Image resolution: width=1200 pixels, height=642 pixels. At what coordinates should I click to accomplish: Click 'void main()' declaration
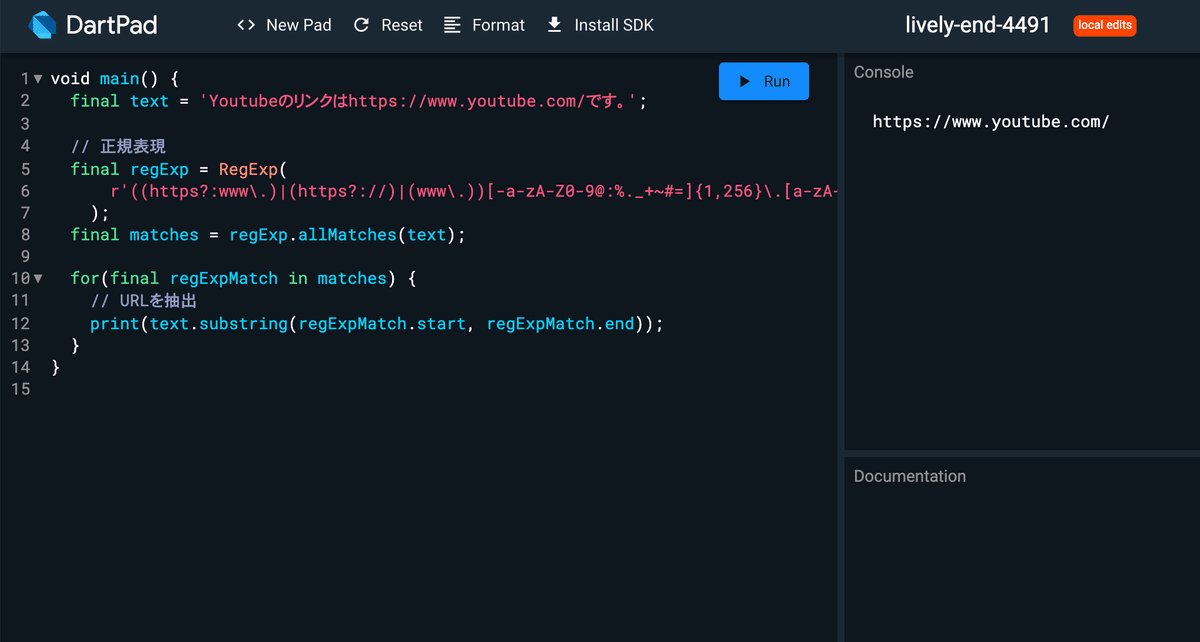(x=104, y=78)
